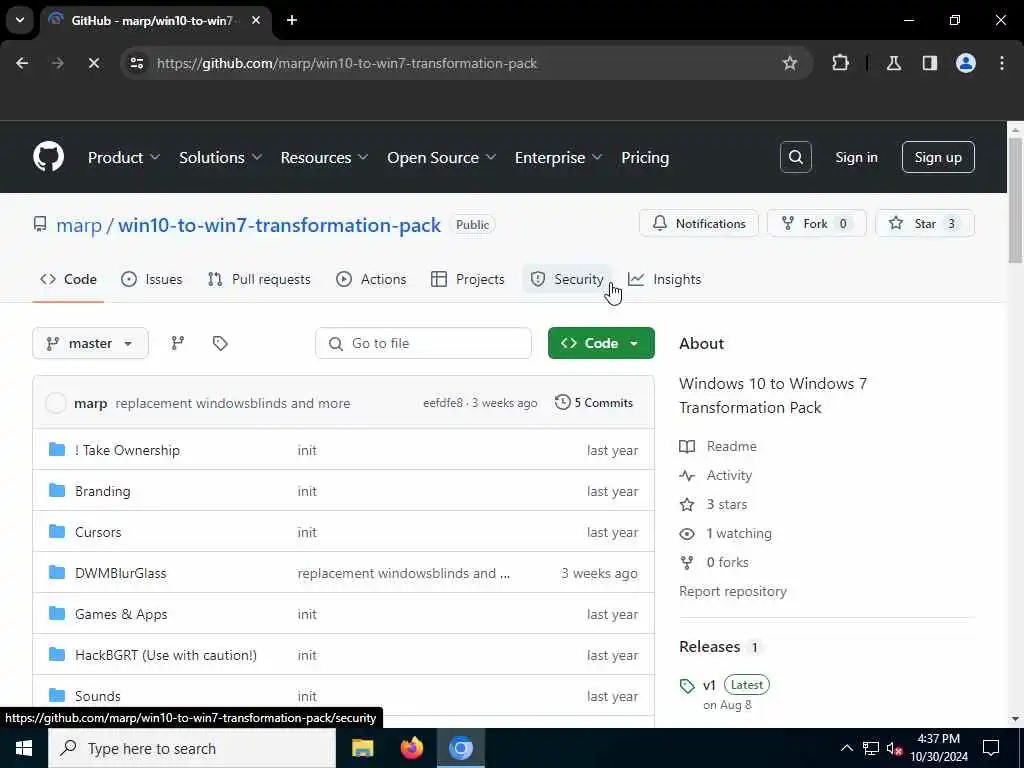
Task: Switch to the Projects tab
Action: pyautogui.click(x=468, y=279)
